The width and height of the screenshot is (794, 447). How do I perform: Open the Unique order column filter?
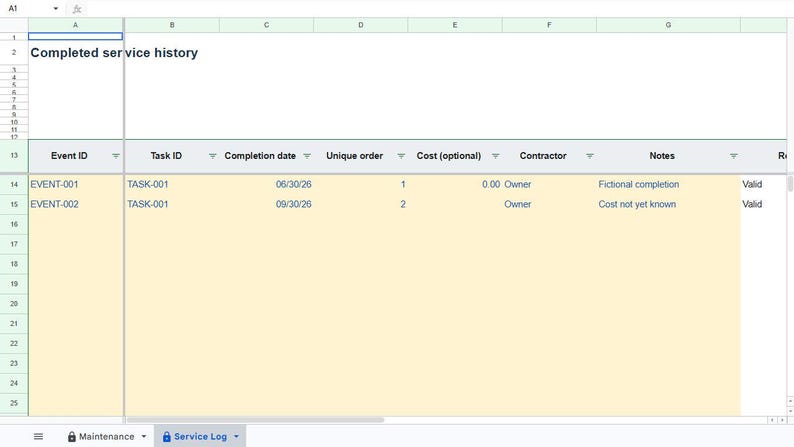tap(401, 156)
